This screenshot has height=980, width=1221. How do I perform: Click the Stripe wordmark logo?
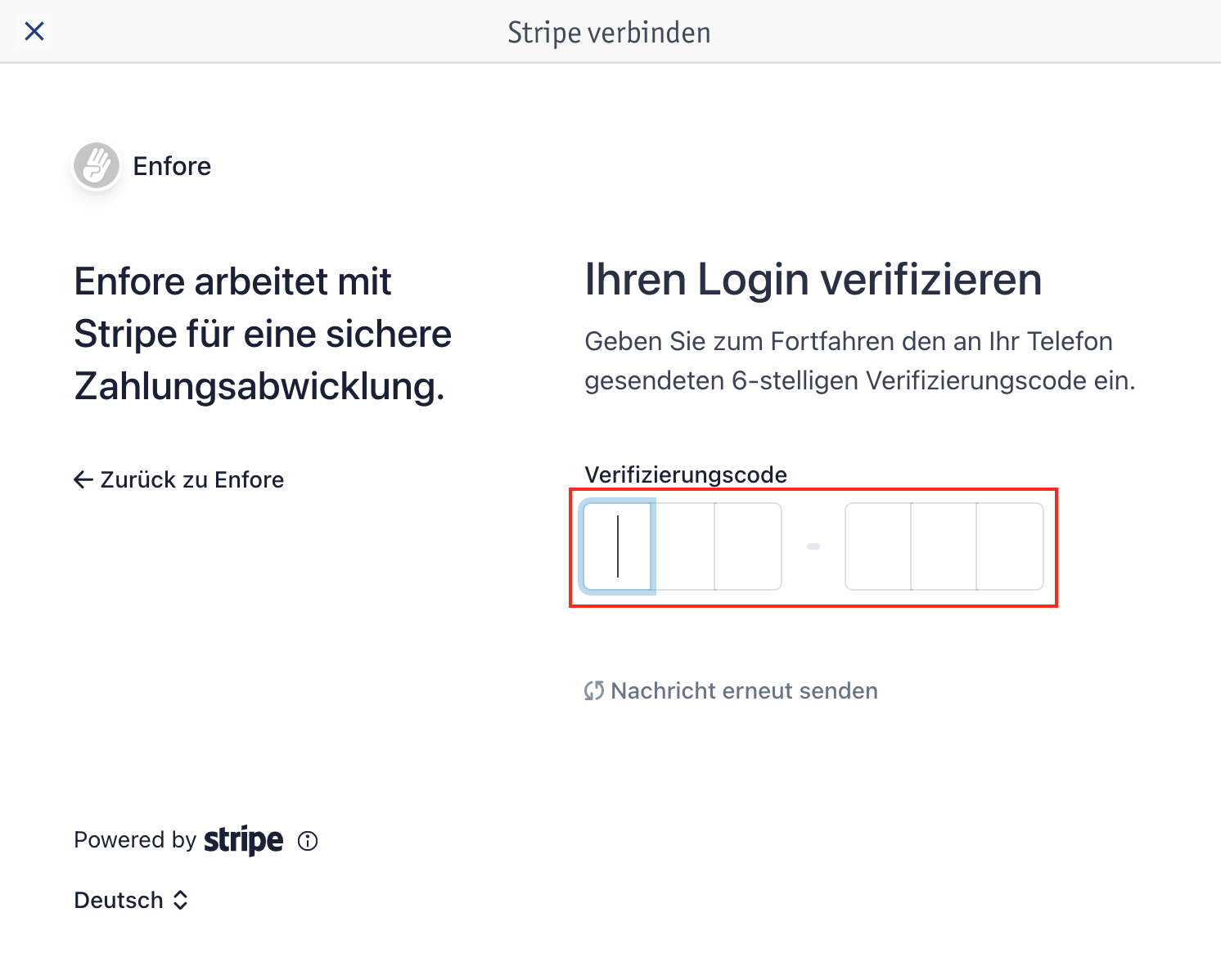pos(244,840)
